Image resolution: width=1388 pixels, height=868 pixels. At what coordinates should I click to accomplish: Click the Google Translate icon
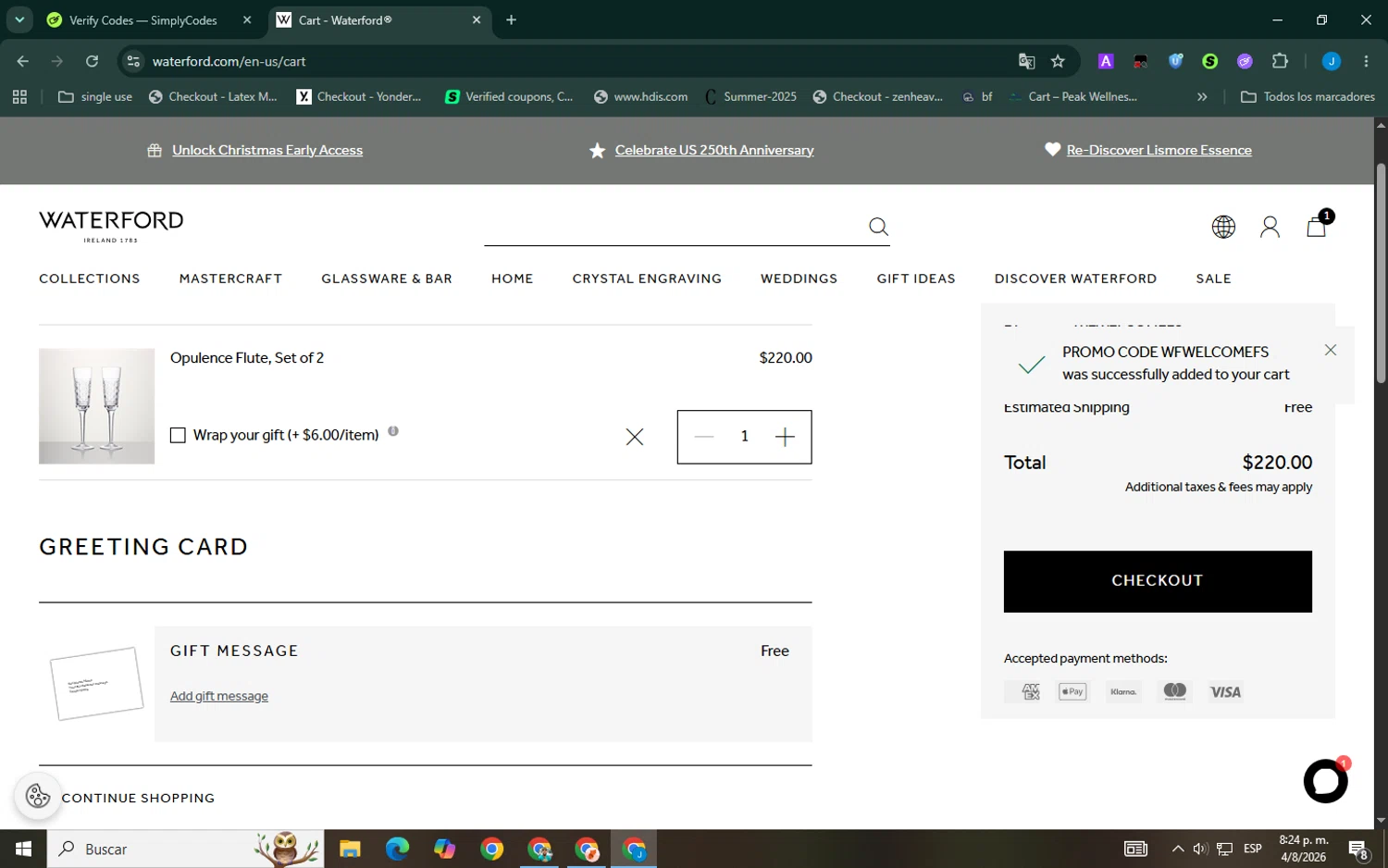click(1026, 61)
